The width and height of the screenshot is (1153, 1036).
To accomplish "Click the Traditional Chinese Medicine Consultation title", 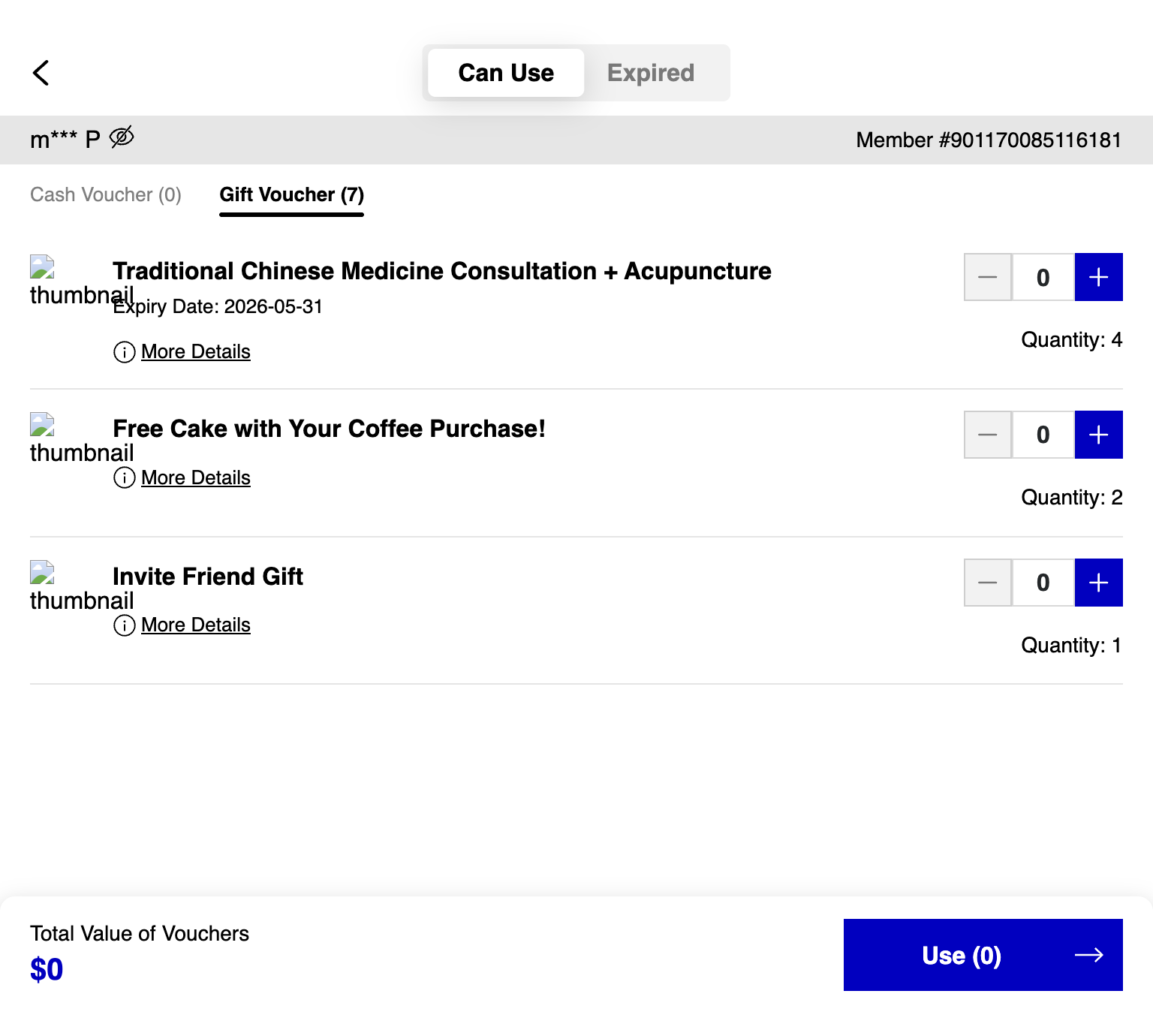I will [442, 271].
